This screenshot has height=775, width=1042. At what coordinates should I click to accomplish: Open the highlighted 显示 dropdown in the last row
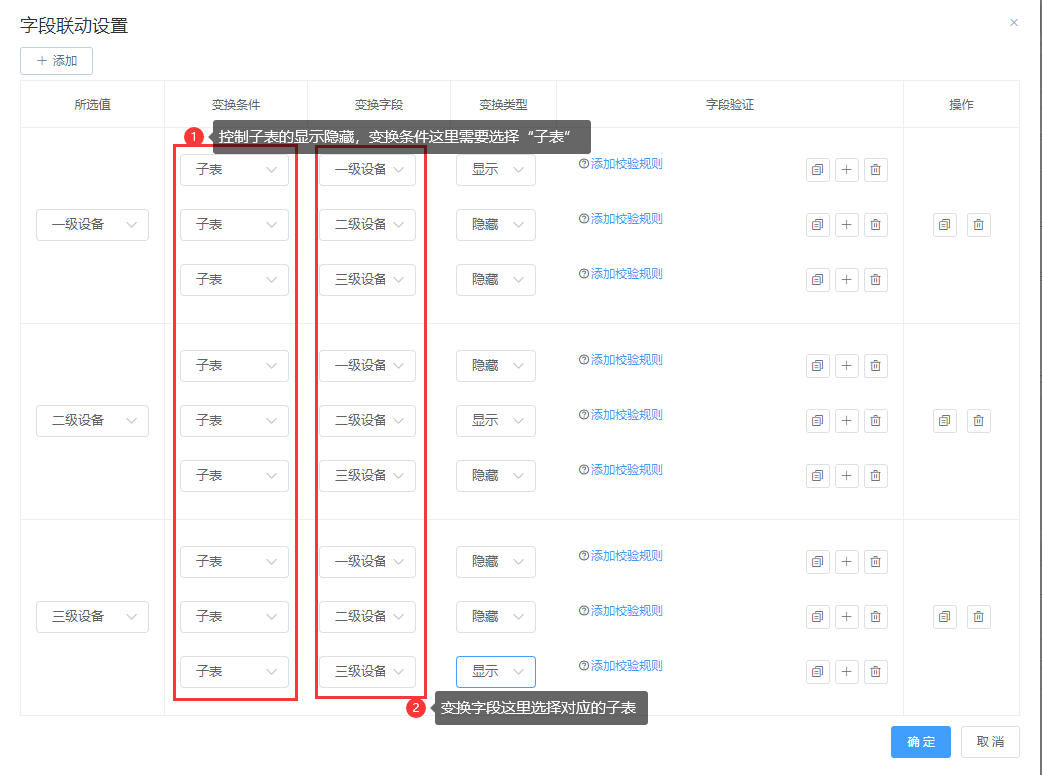[496, 672]
